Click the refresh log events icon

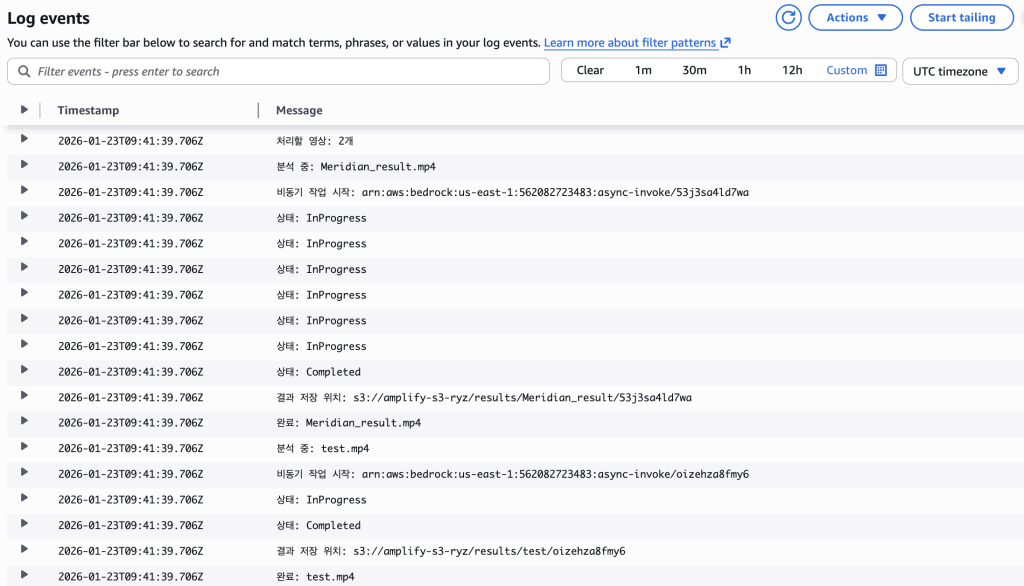click(789, 17)
